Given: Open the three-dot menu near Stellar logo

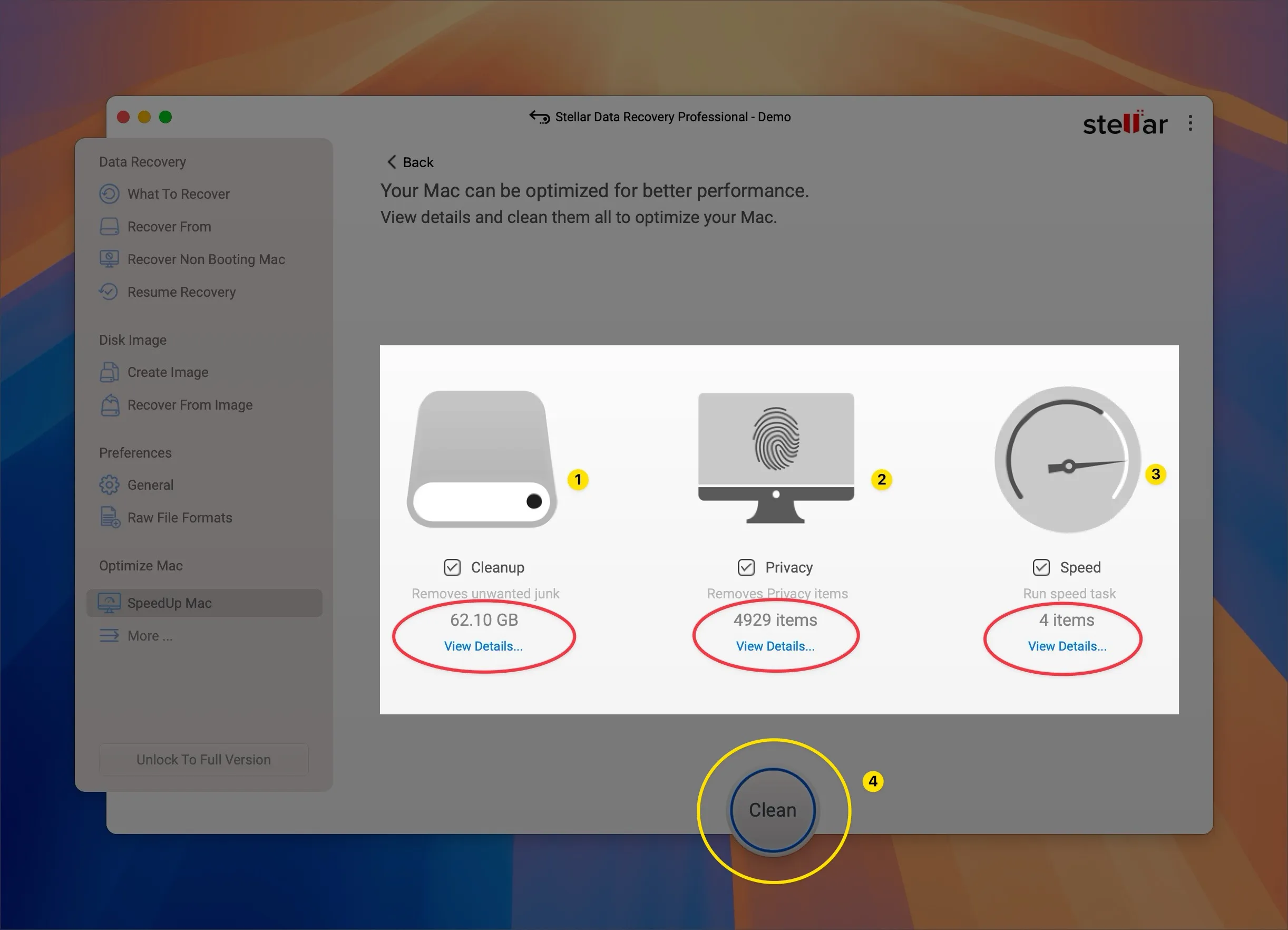Looking at the screenshot, I should click(x=1191, y=123).
